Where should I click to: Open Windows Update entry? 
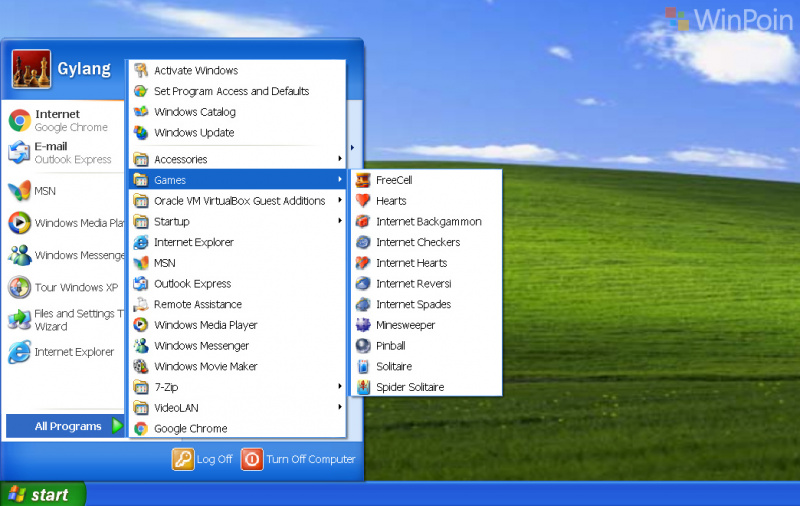coord(237,133)
